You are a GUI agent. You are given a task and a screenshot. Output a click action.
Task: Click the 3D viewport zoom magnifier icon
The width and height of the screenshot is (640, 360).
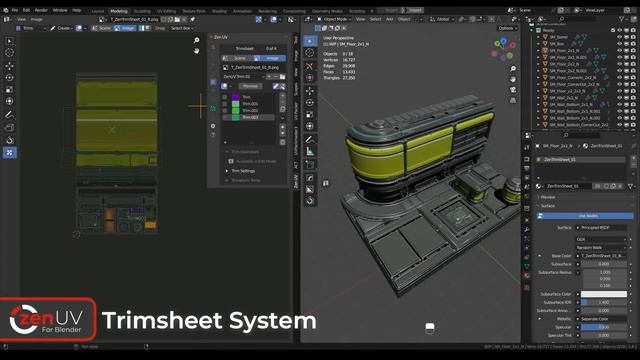513,69
